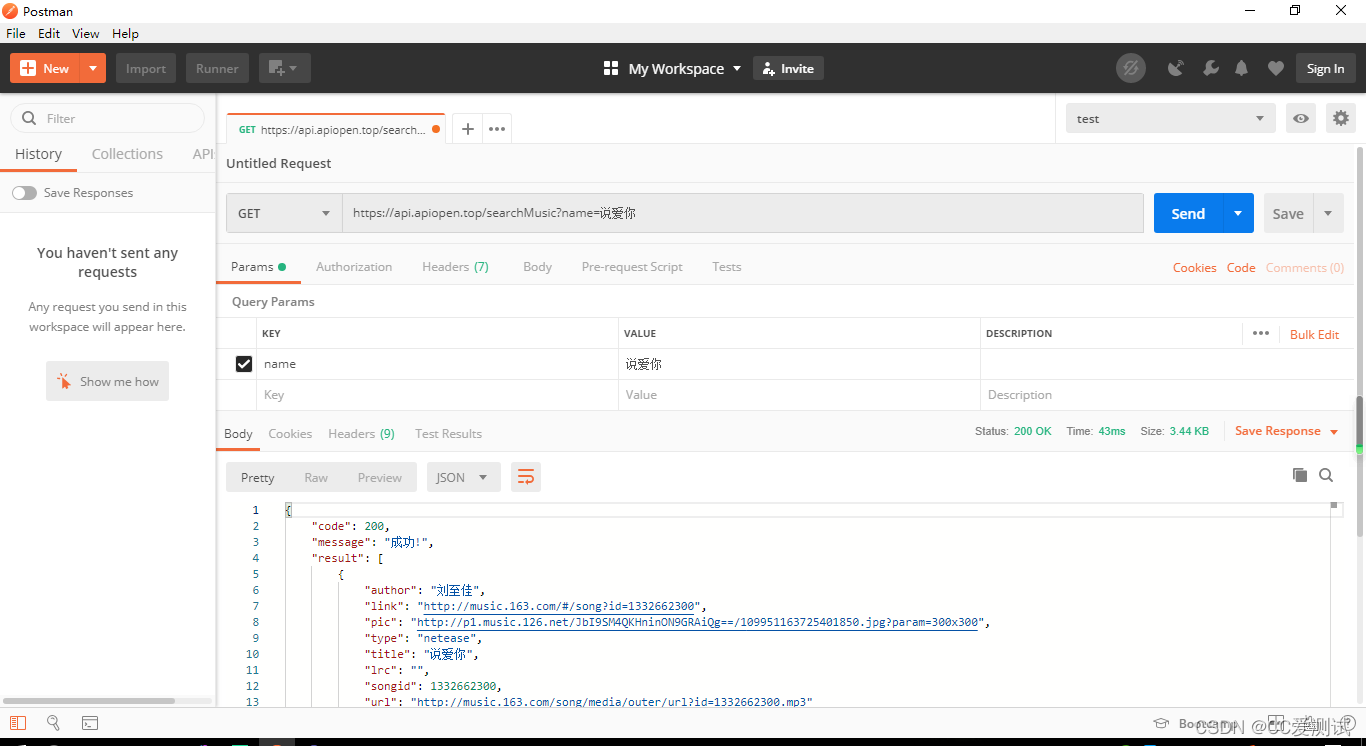Switch to the History sidebar tab
Screen dimensions: 1366x746
click(38, 154)
